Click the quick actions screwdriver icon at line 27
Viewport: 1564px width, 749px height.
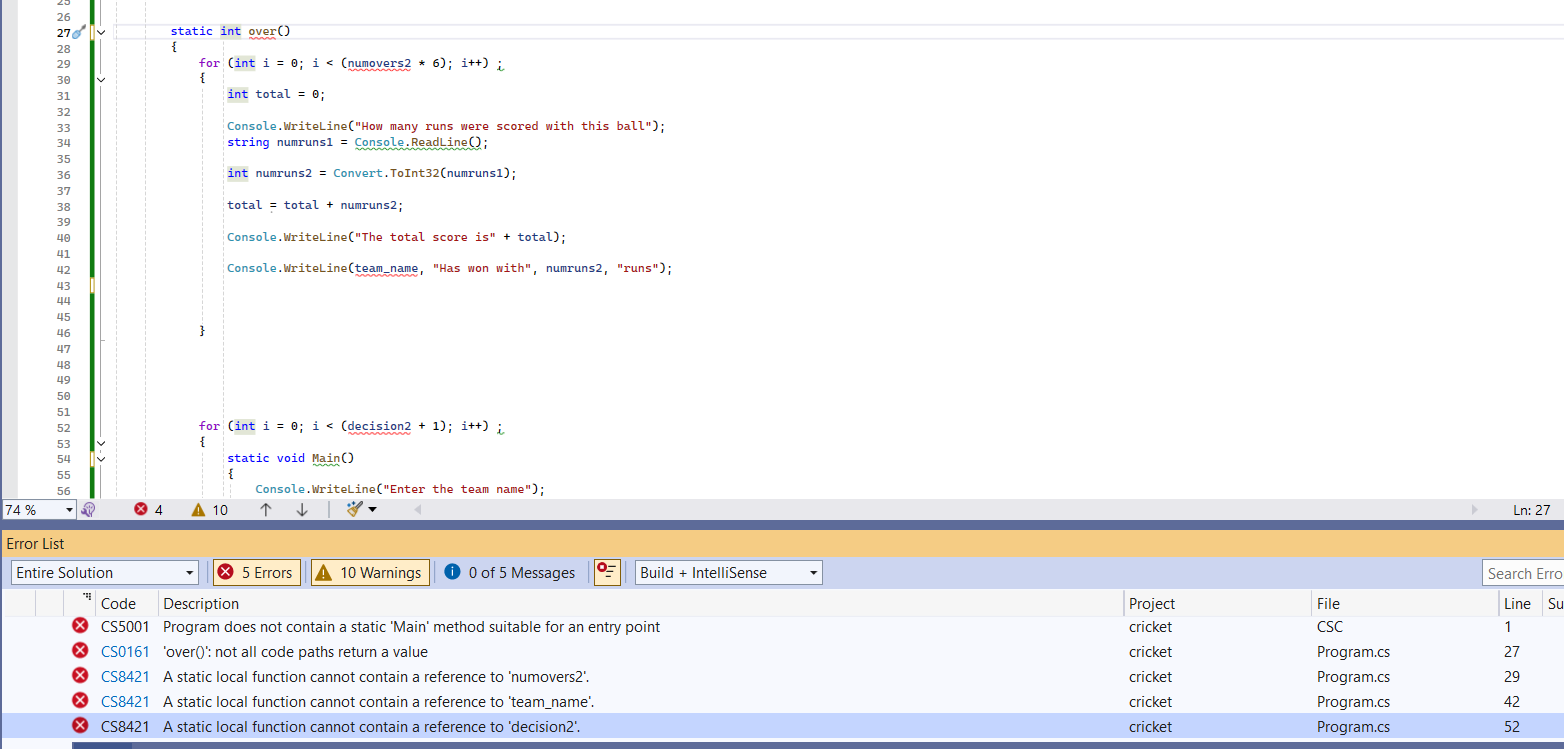pos(79,33)
